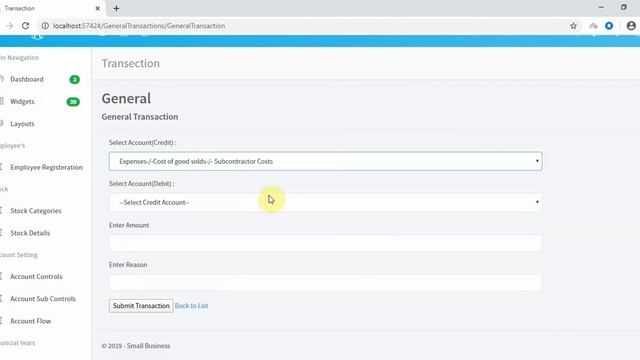Click the address bar URL
This screenshot has width=640, height=360.
(x=139, y=26)
